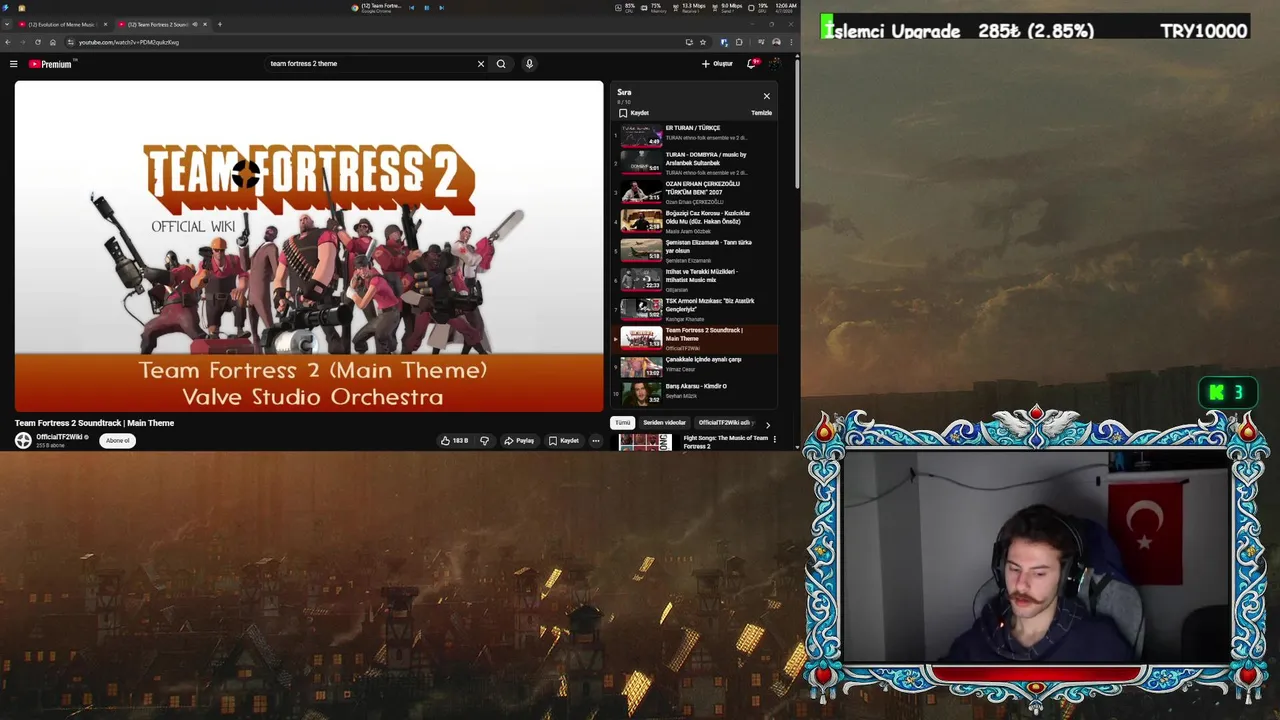
Task: Open more actions ellipsis under video
Action: (595, 440)
